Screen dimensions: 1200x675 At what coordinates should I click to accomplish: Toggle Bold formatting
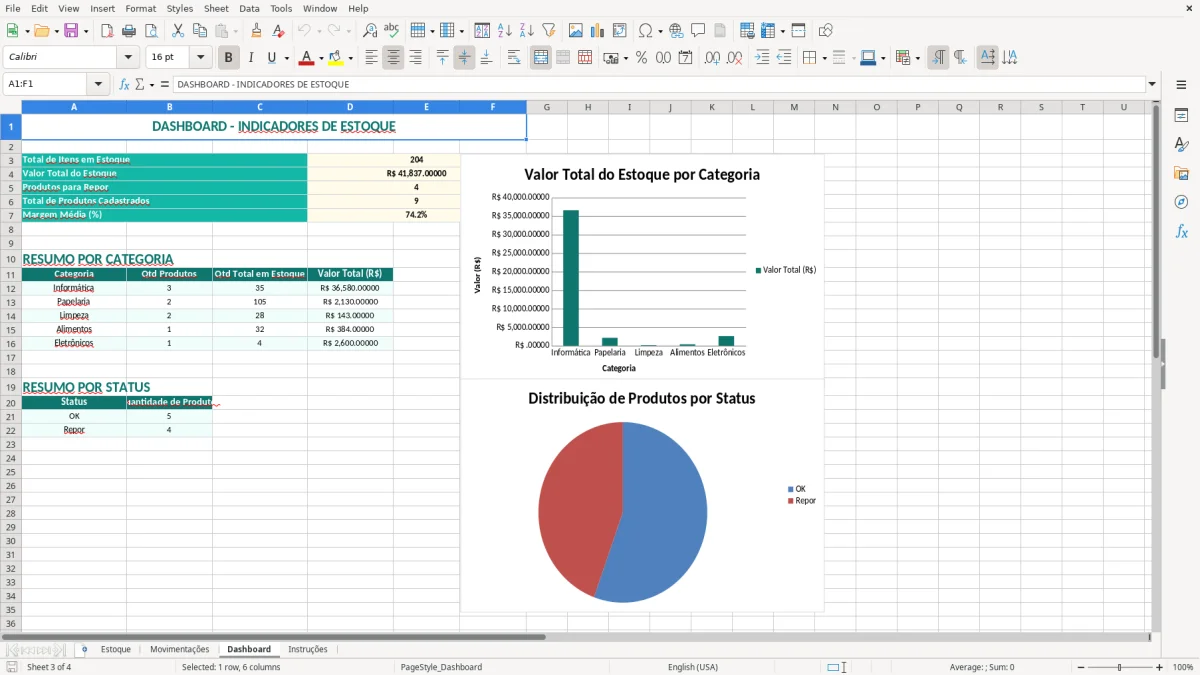229,58
